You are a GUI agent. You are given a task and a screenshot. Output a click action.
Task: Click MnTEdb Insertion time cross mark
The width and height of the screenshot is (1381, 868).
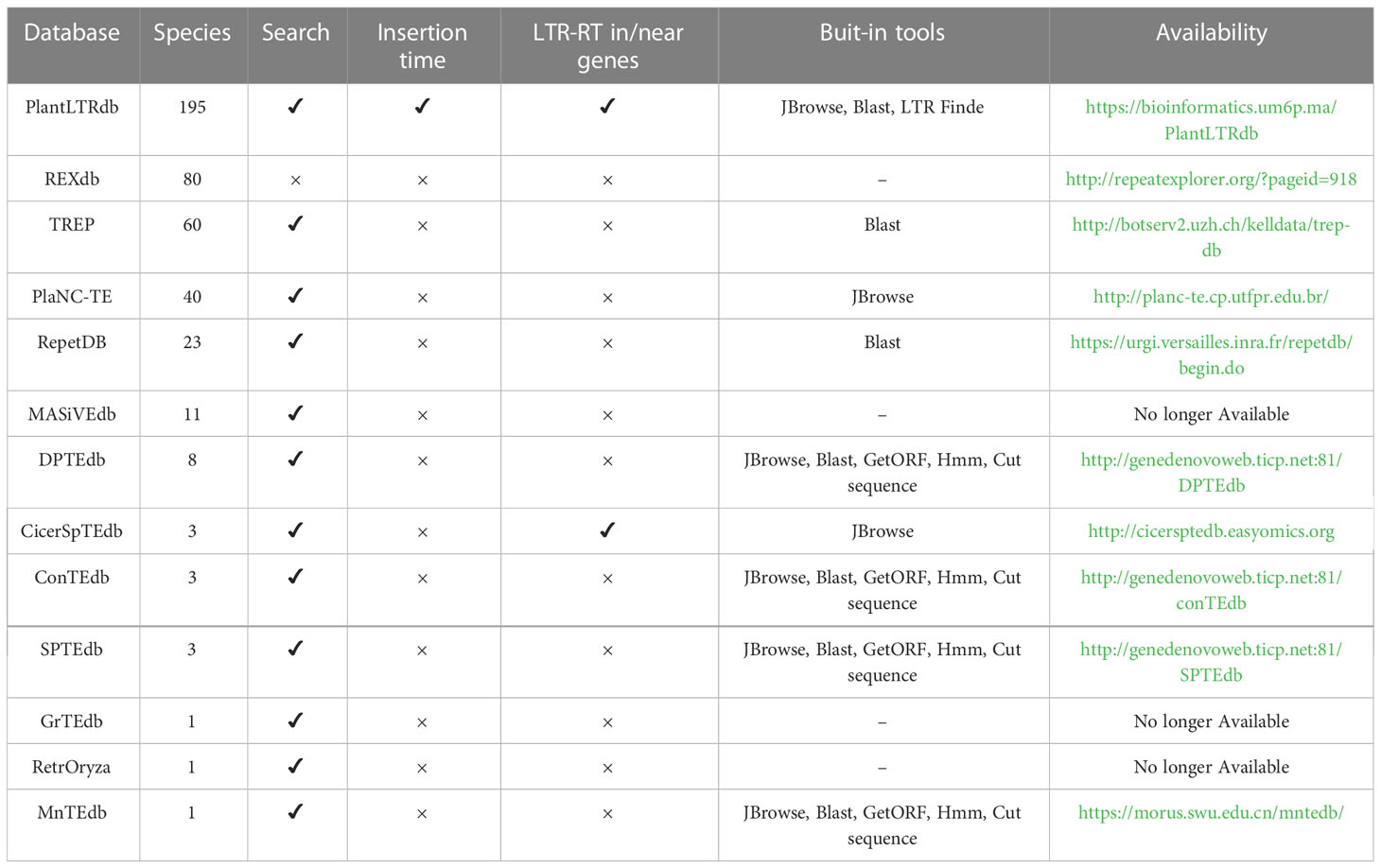(x=422, y=813)
